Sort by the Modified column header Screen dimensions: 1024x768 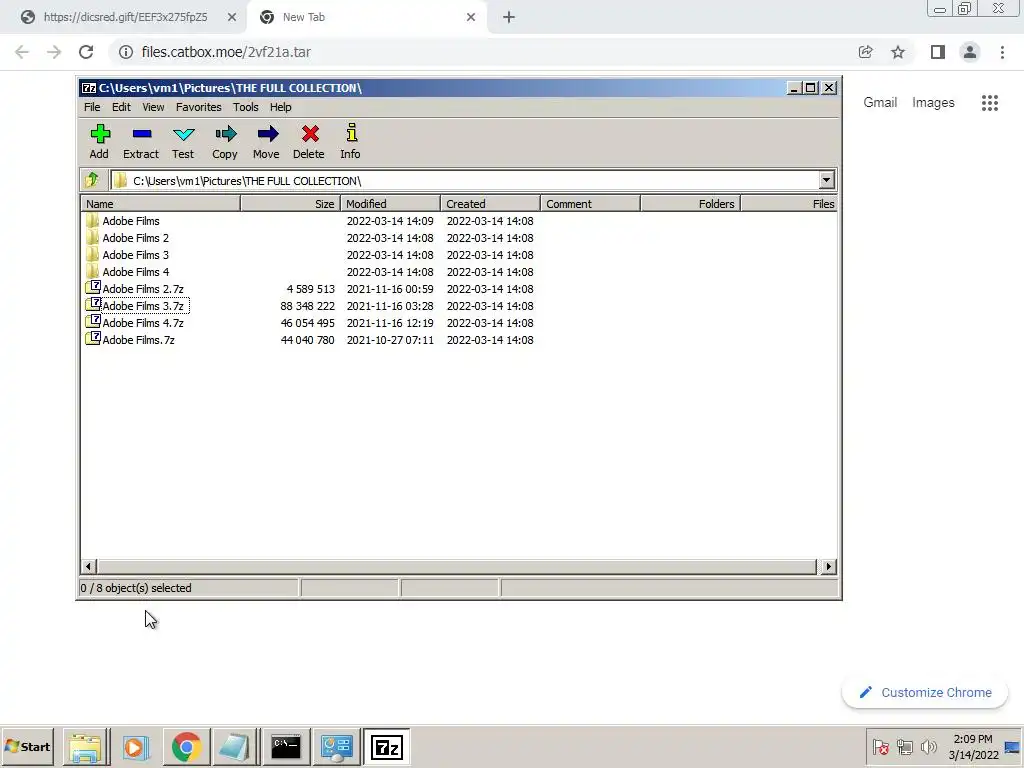point(391,204)
